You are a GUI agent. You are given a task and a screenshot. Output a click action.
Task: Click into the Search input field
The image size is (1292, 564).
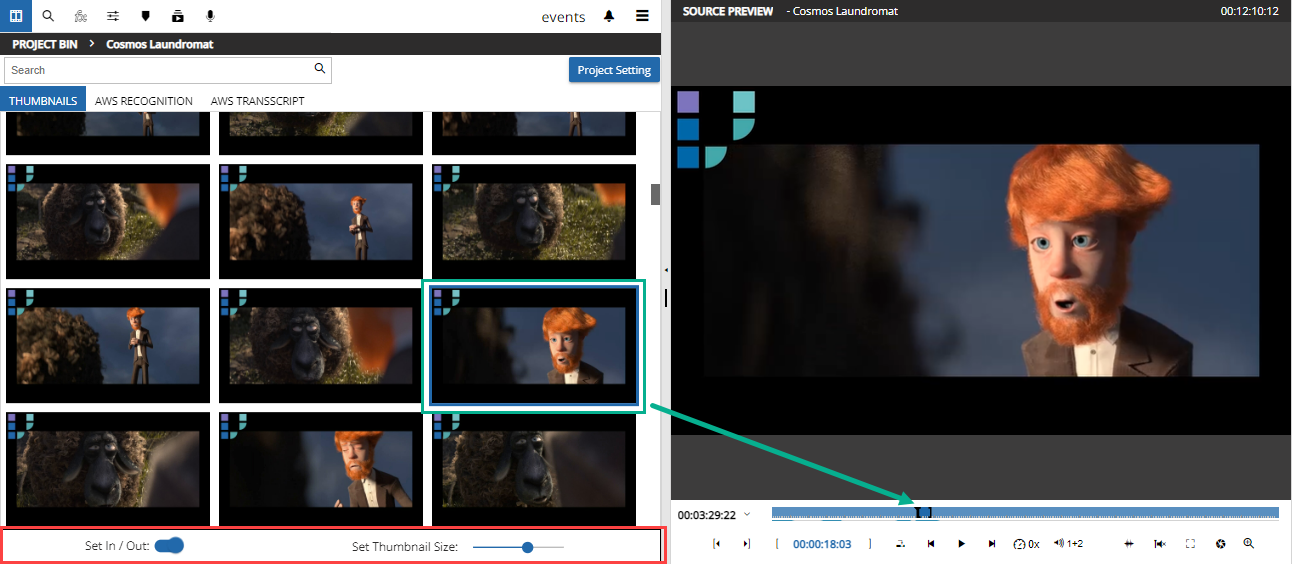point(160,70)
